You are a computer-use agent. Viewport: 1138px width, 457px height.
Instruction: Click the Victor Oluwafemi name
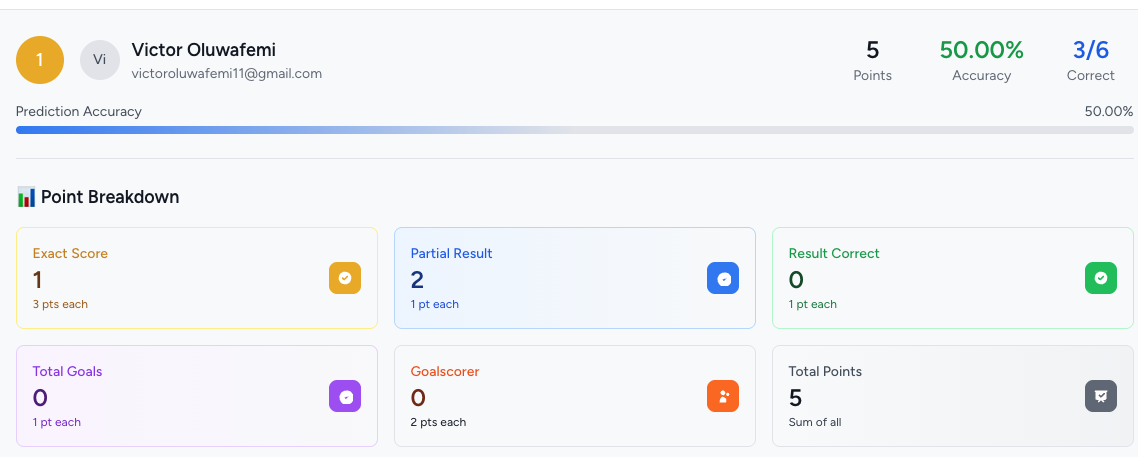click(x=203, y=50)
